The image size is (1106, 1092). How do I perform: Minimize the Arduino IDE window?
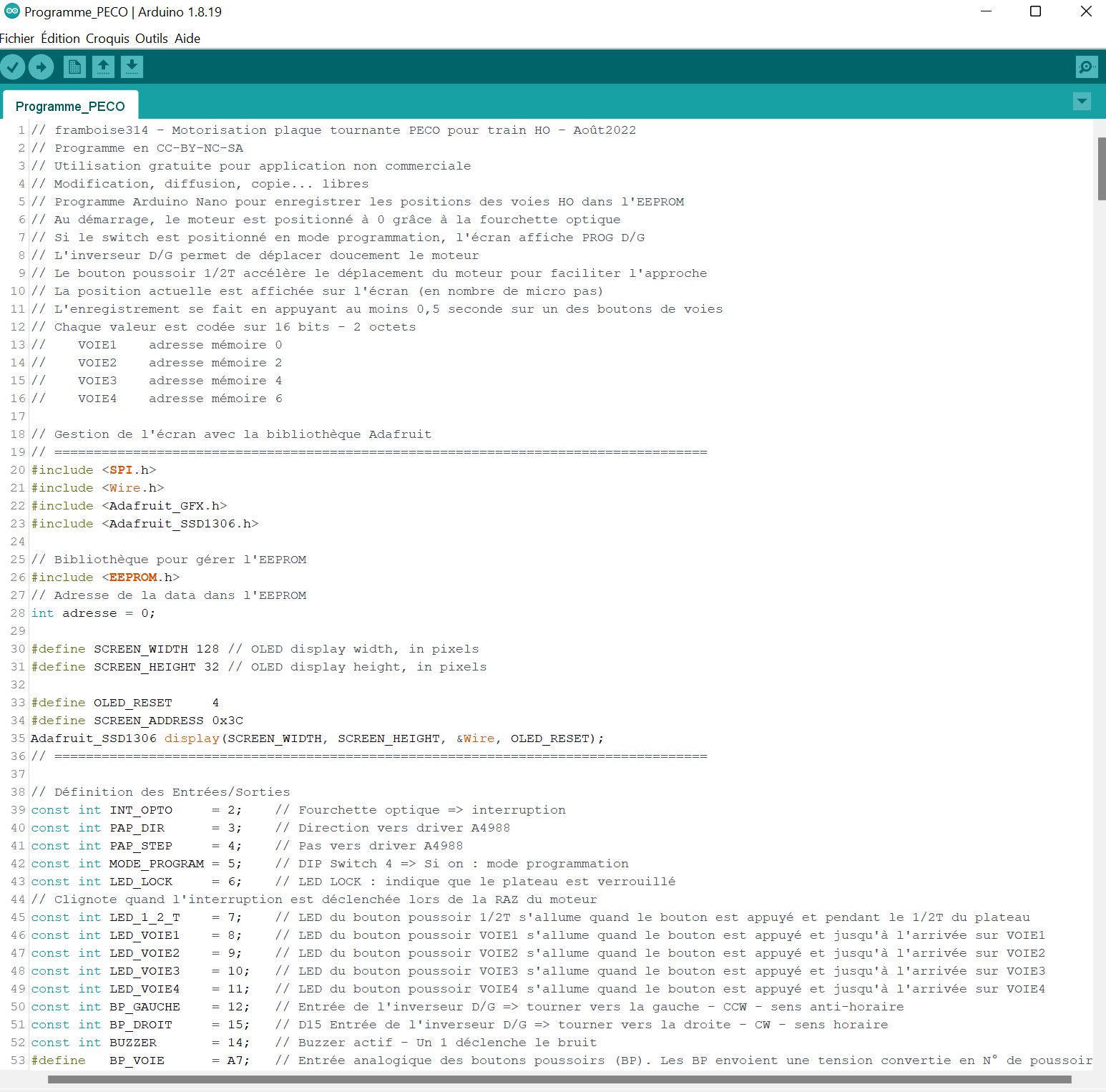987,11
